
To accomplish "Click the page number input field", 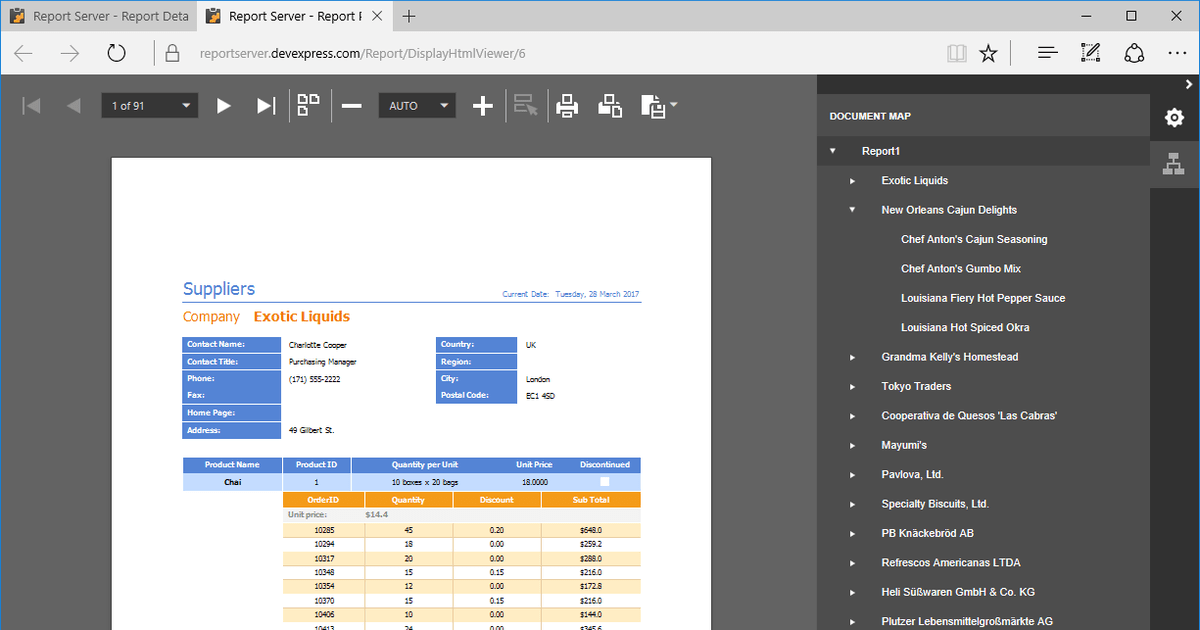I will (x=140, y=105).
